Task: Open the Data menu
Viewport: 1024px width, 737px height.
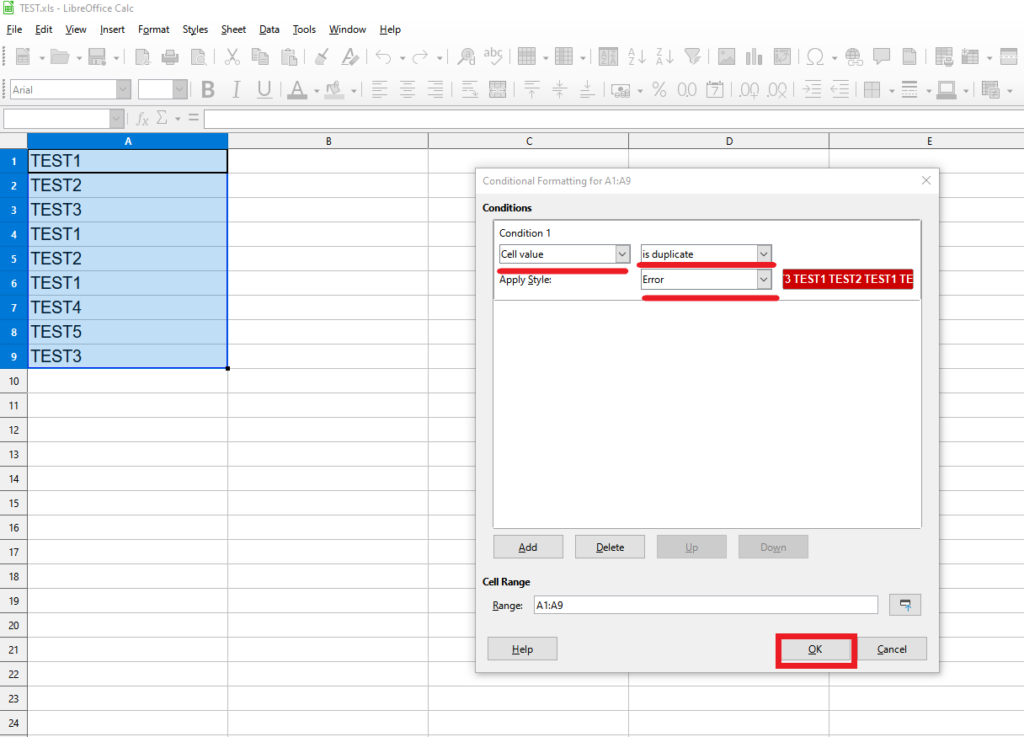Action: tap(269, 29)
